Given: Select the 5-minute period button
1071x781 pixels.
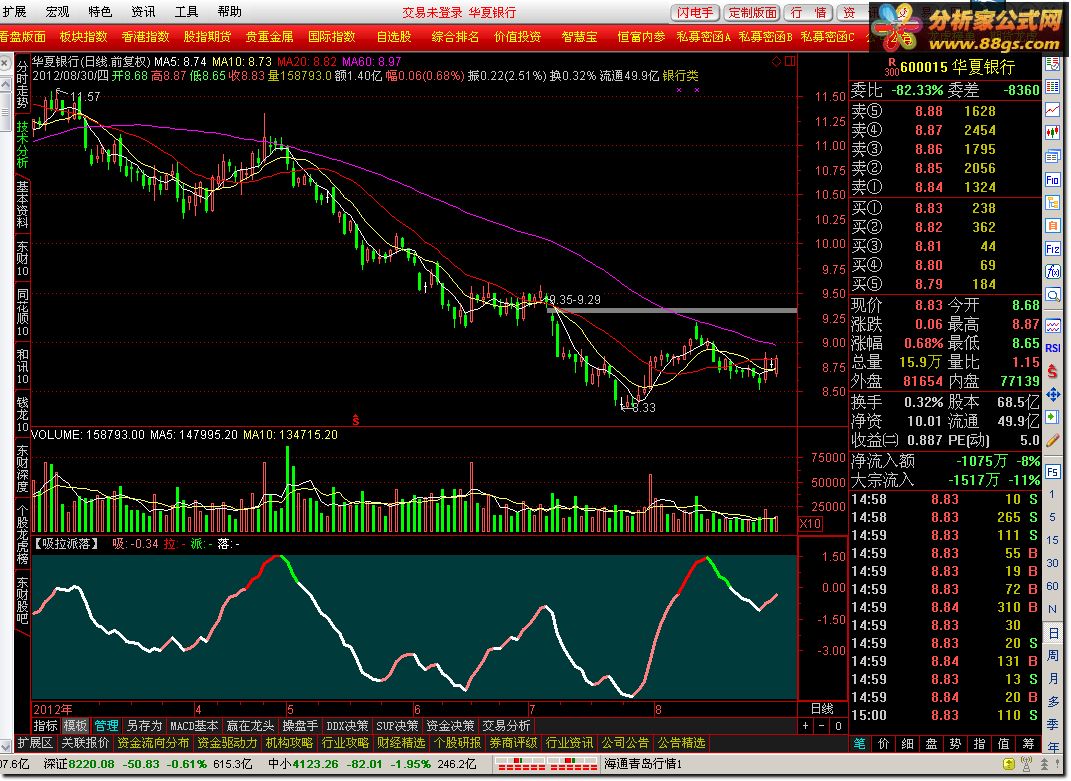Looking at the screenshot, I should click(1053, 517).
